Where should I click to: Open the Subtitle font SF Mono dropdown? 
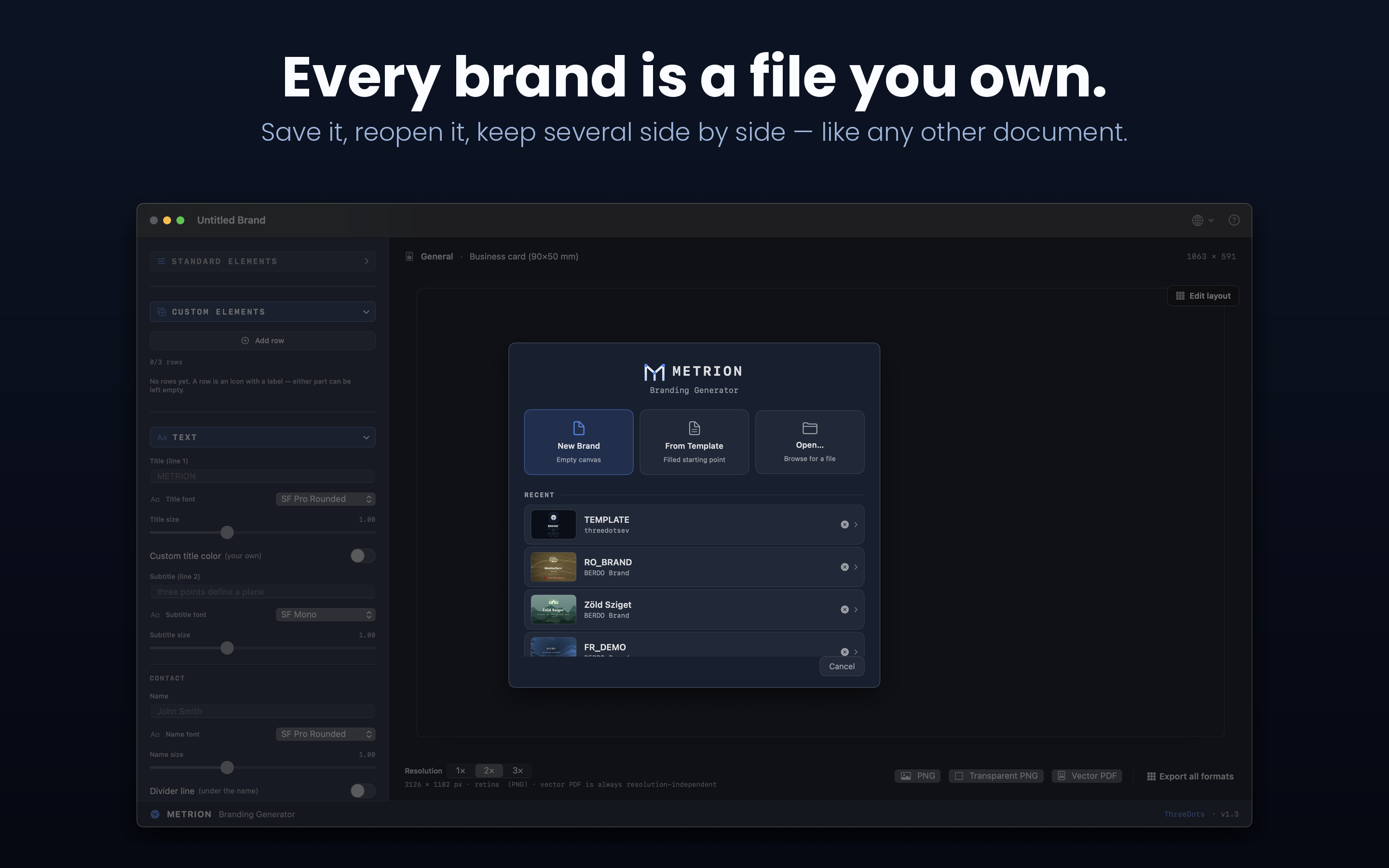[x=326, y=614]
